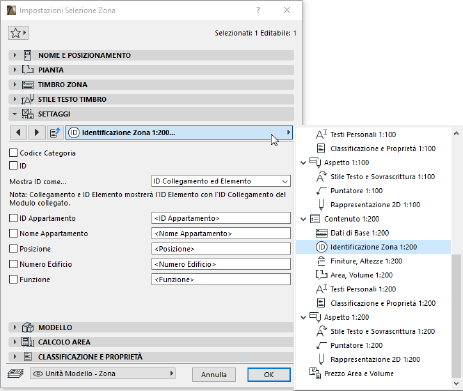This screenshot has height=391, width=463.
Task: Click the page list scrollbar up arrow
Action: click(x=456, y=133)
